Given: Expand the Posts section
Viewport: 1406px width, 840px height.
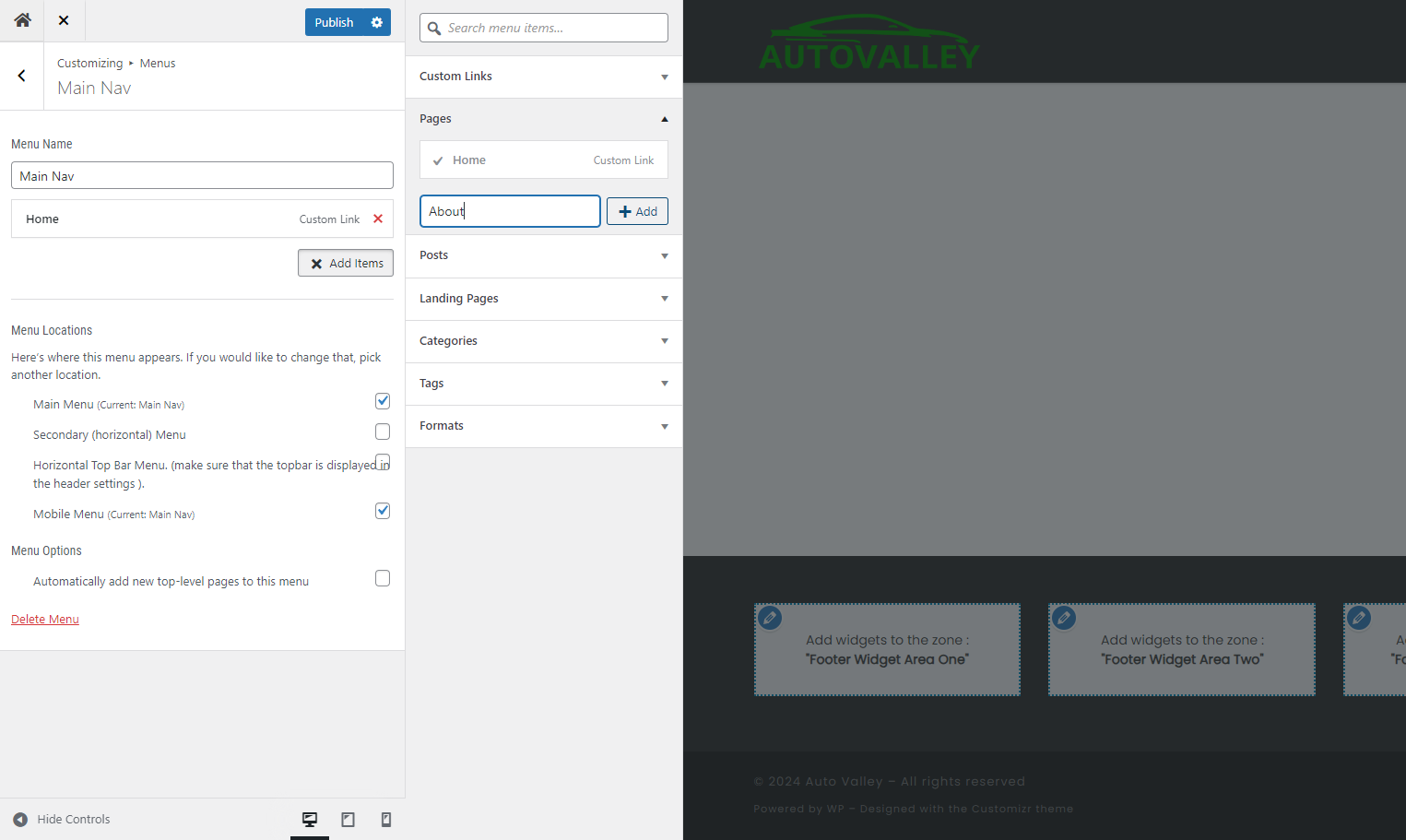Looking at the screenshot, I should tap(544, 255).
